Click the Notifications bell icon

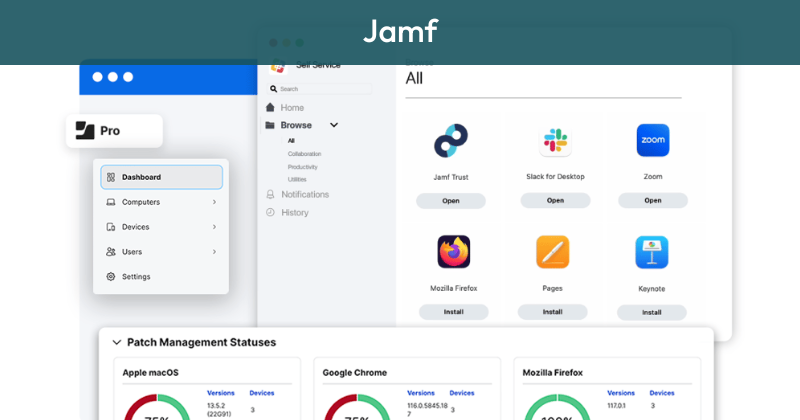pyautogui.click(x=270, y=194)
